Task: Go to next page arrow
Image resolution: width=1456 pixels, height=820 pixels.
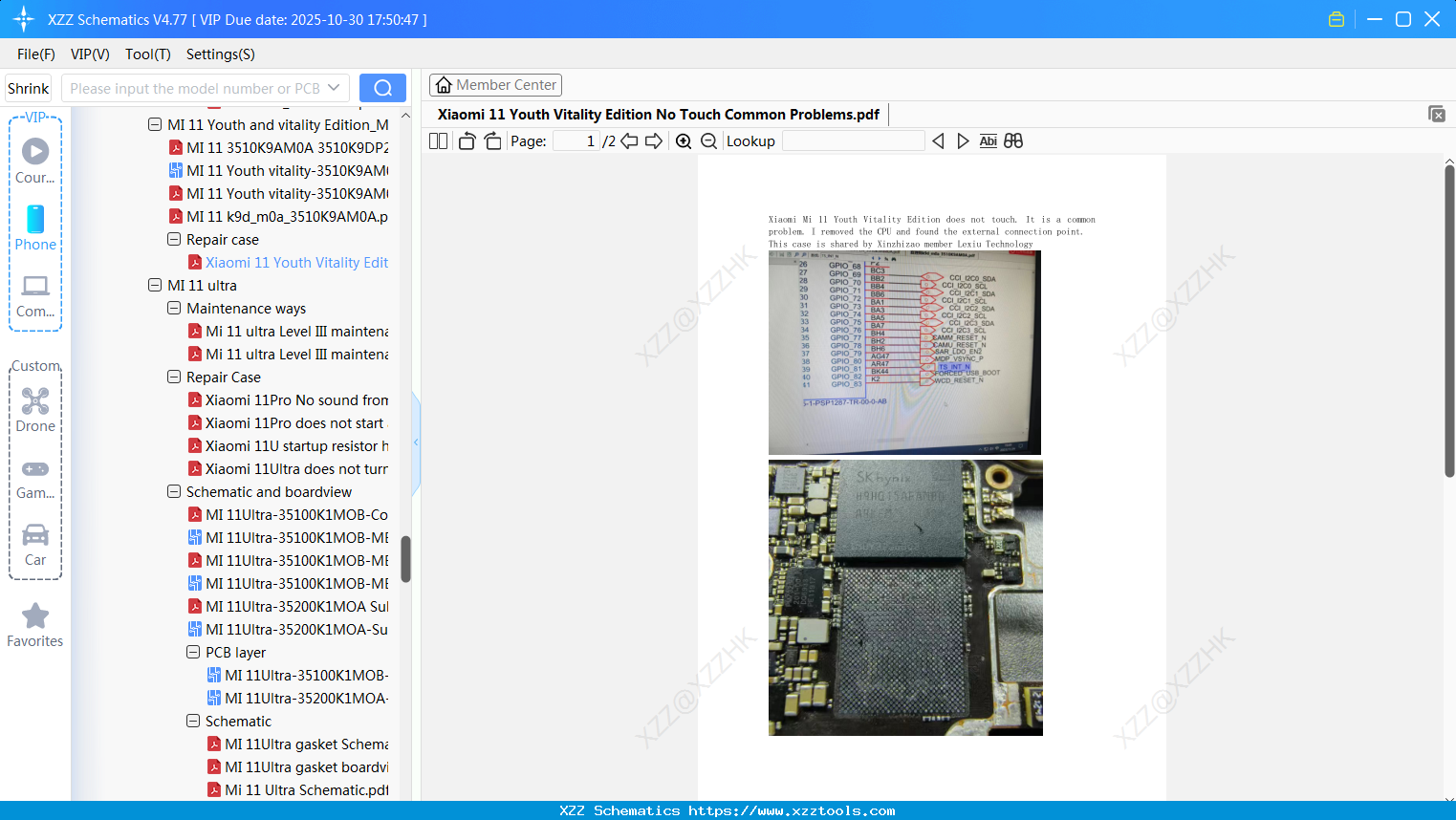Action: click(654, 140)
